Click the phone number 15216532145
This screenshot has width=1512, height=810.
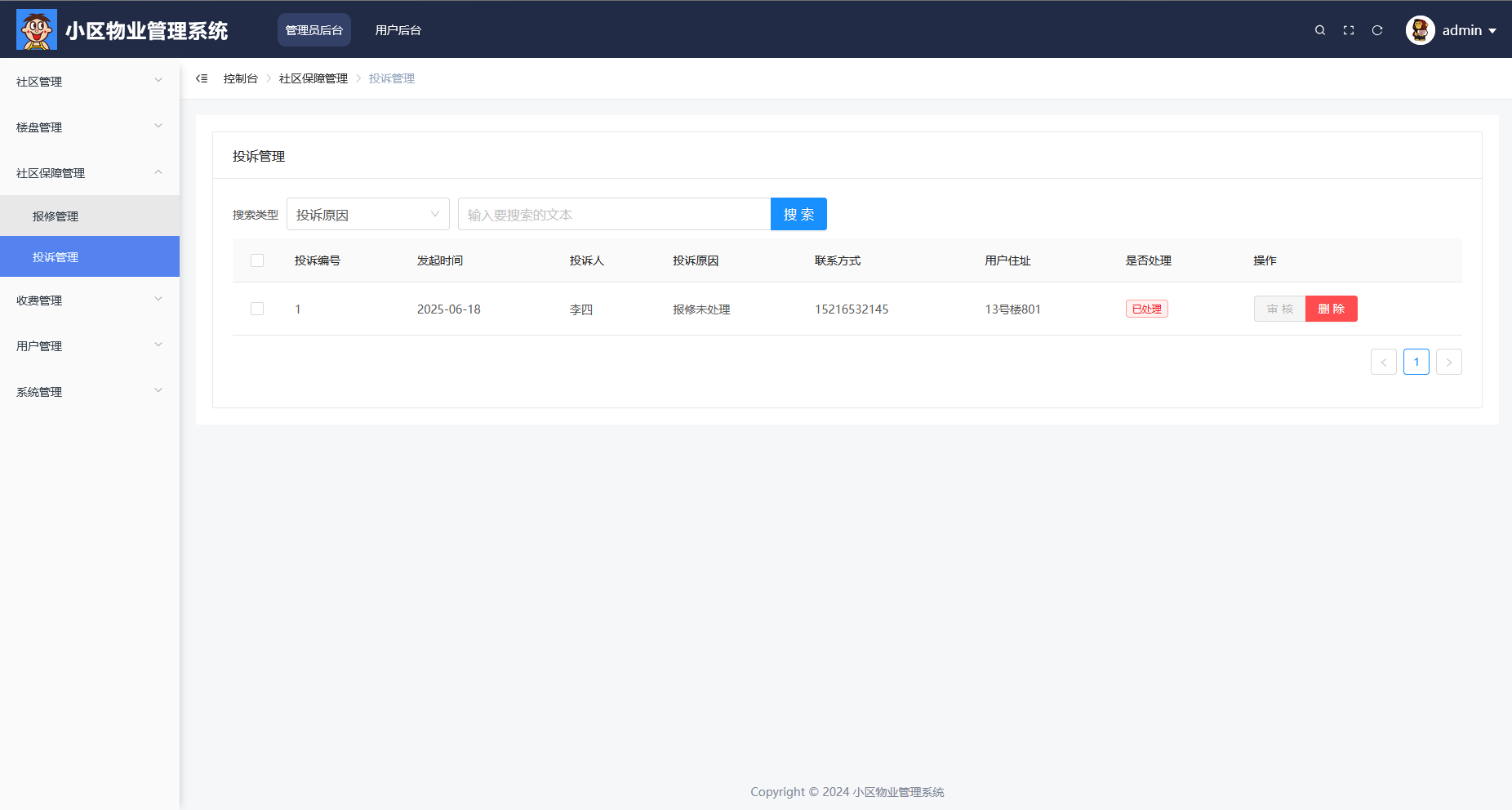[852, 309]
